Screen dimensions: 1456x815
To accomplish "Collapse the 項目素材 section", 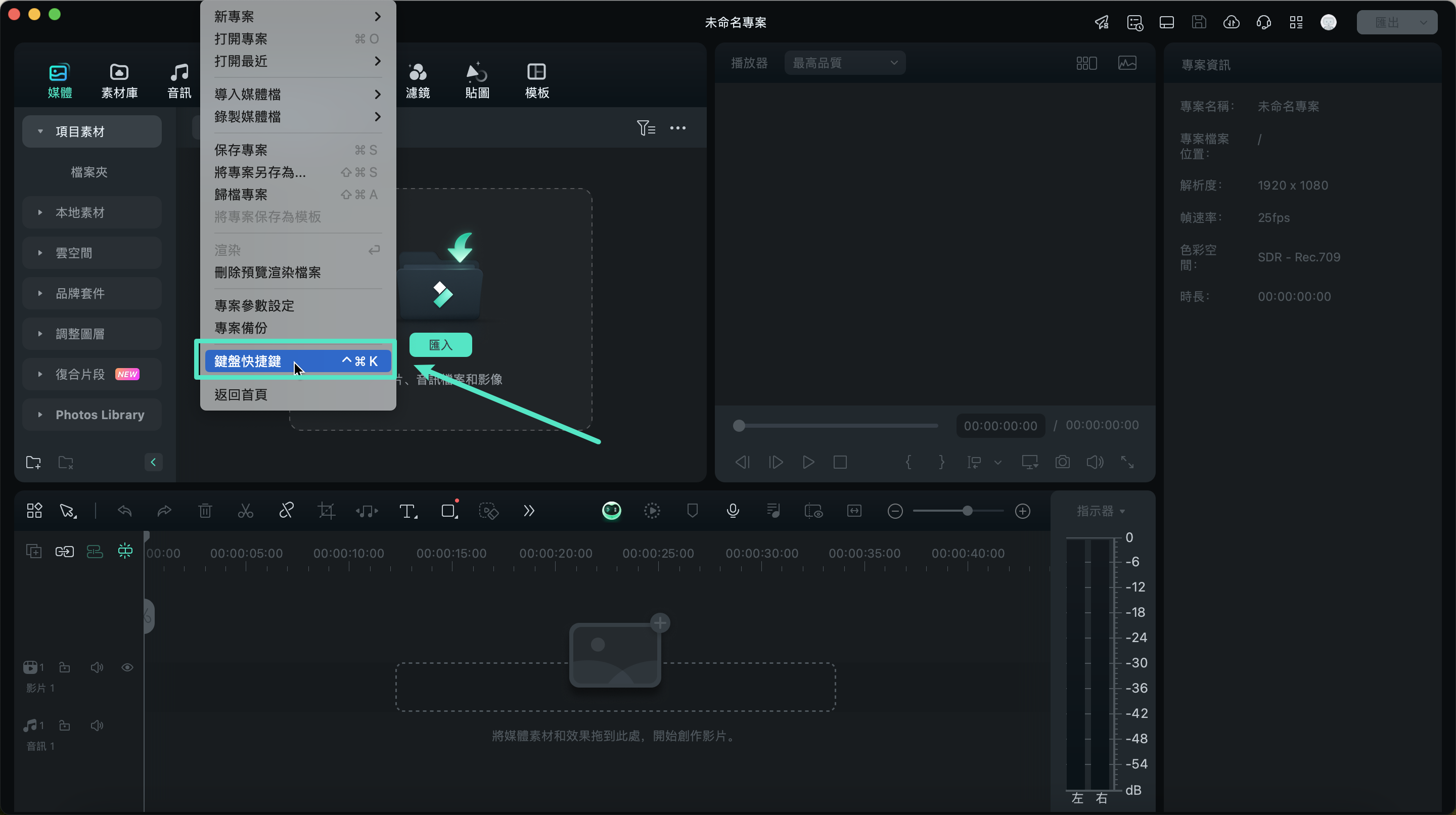I will [x=92, y=131].
